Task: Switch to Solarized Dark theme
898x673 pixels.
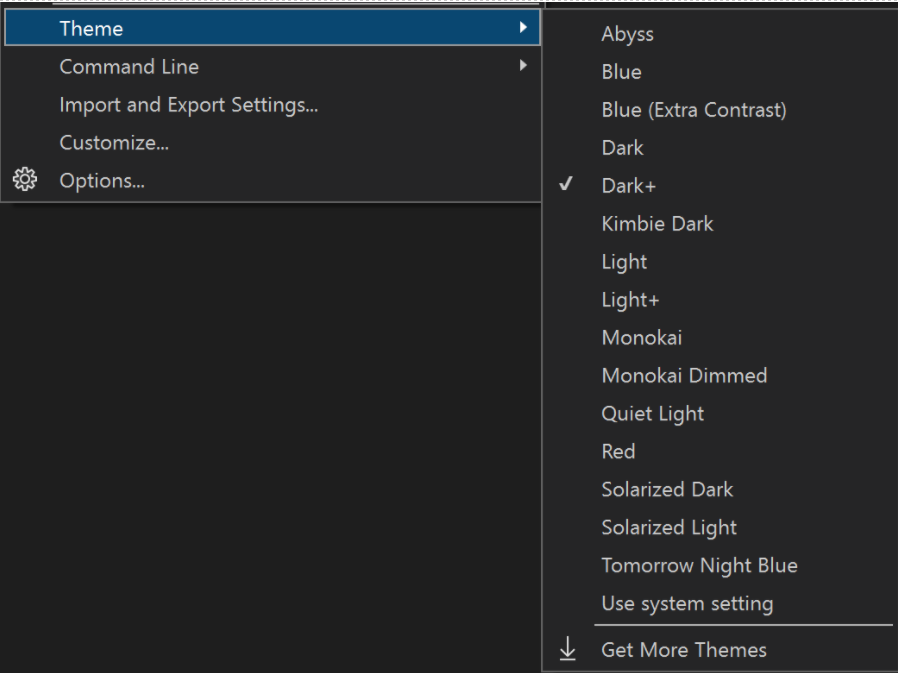Action: coord(667,490)
